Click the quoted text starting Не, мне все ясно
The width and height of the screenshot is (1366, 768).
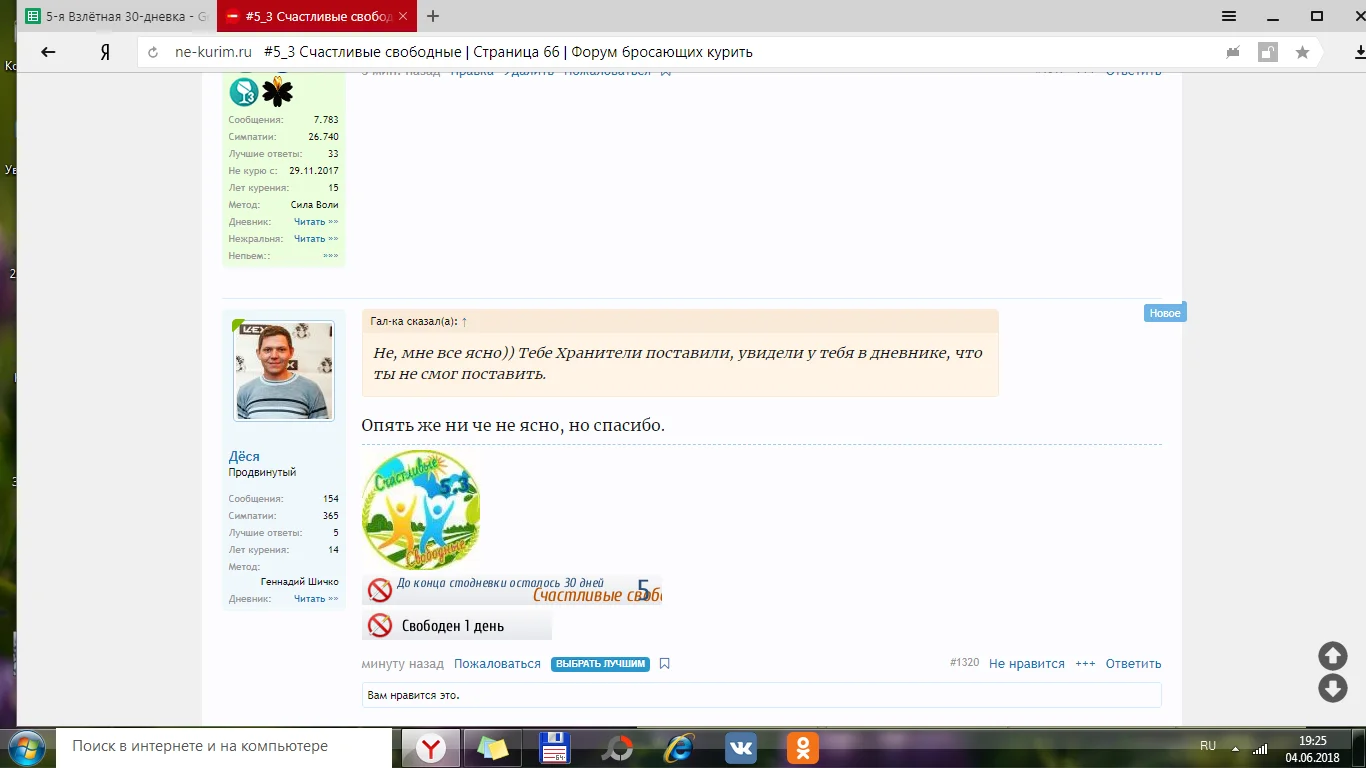678,364
